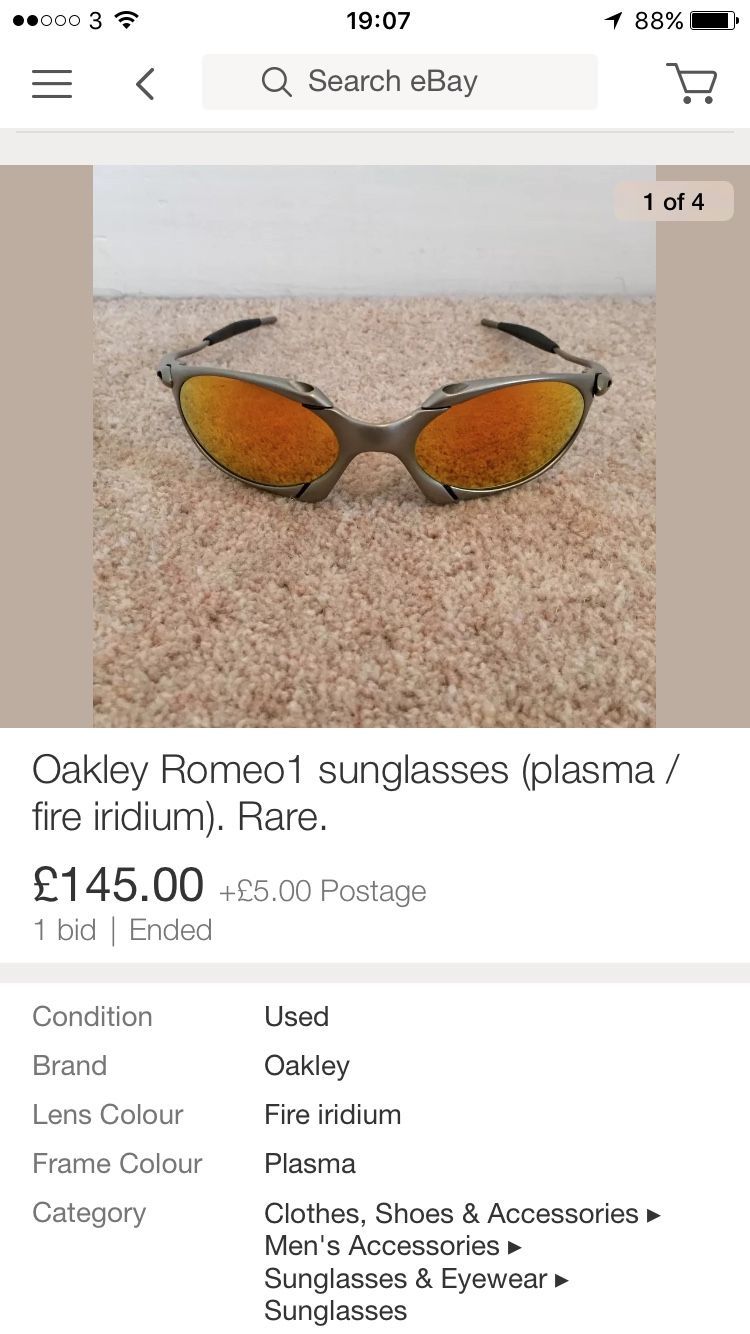Tap the location arrow status icon
The image size is (750, 1334).
[x=613, y=20]
